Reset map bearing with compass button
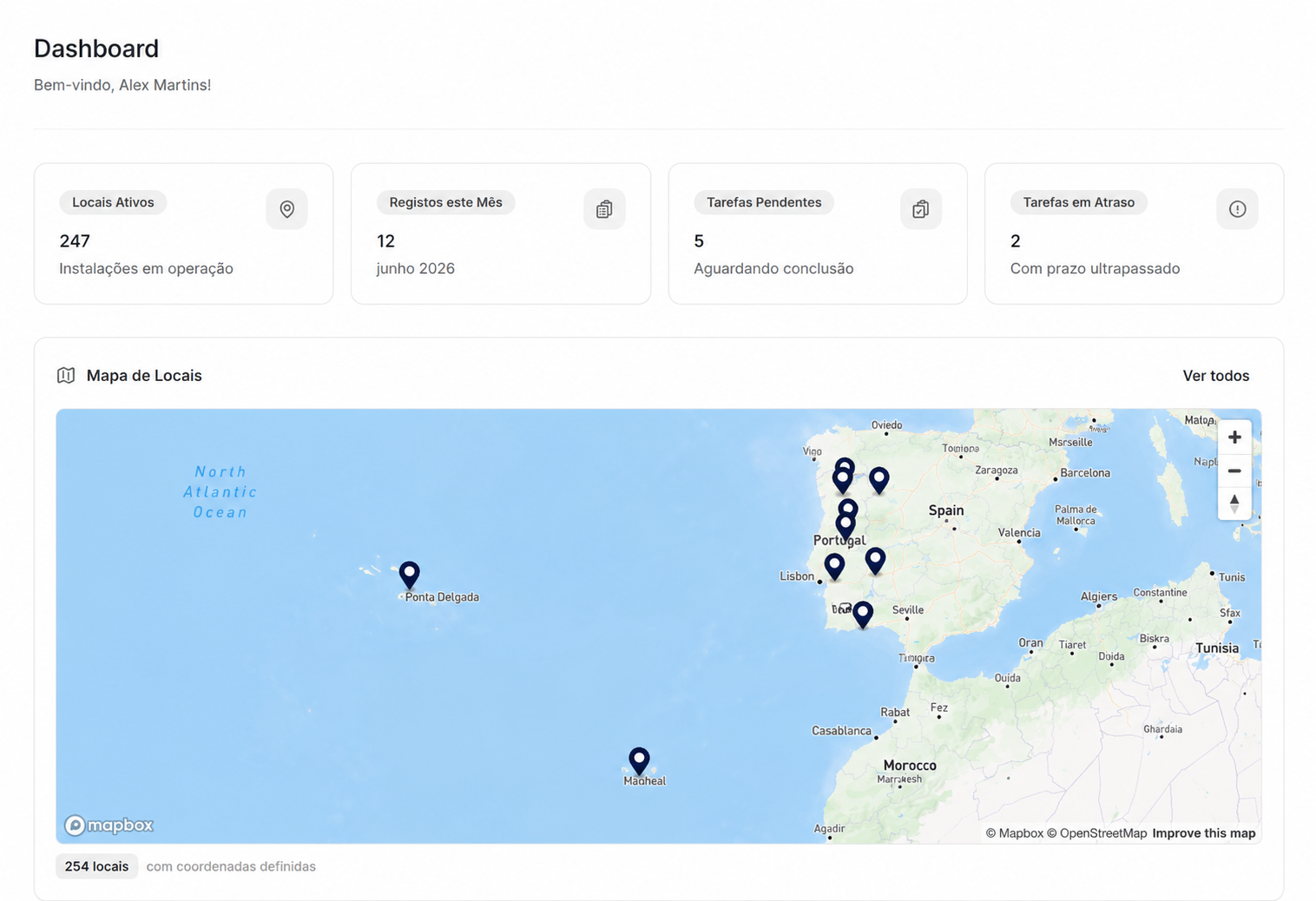 coord(1234,503)
